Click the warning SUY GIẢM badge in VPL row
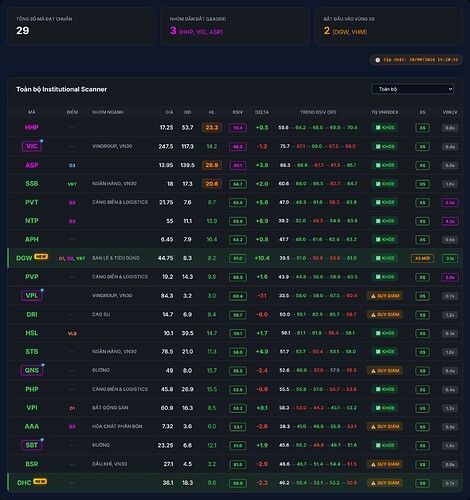This screenshot has width=470, height=500. [x=385, y=296]
